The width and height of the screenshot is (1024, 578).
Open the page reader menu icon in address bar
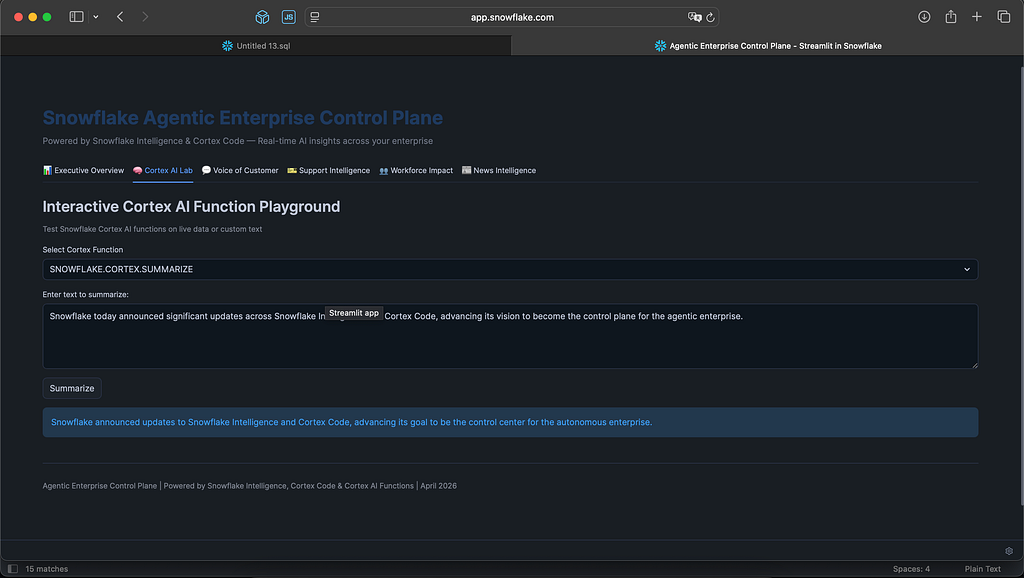point(315,17)
